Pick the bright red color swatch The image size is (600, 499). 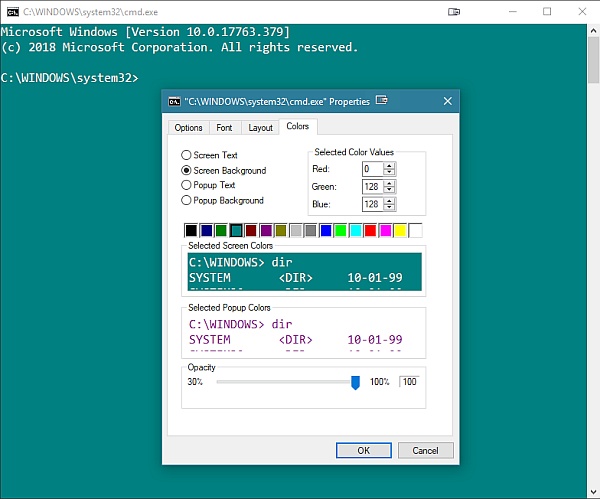370,230
